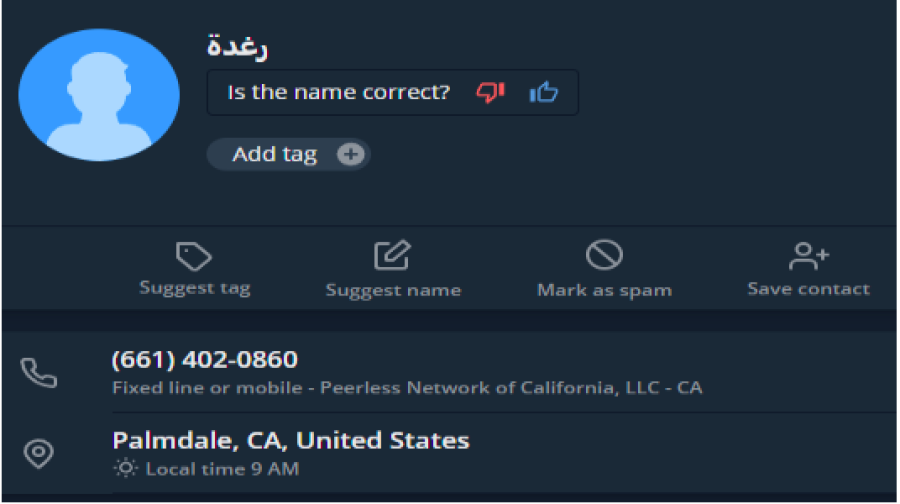
Task: Click the Save contact person icon
Action: pos(808,256)
